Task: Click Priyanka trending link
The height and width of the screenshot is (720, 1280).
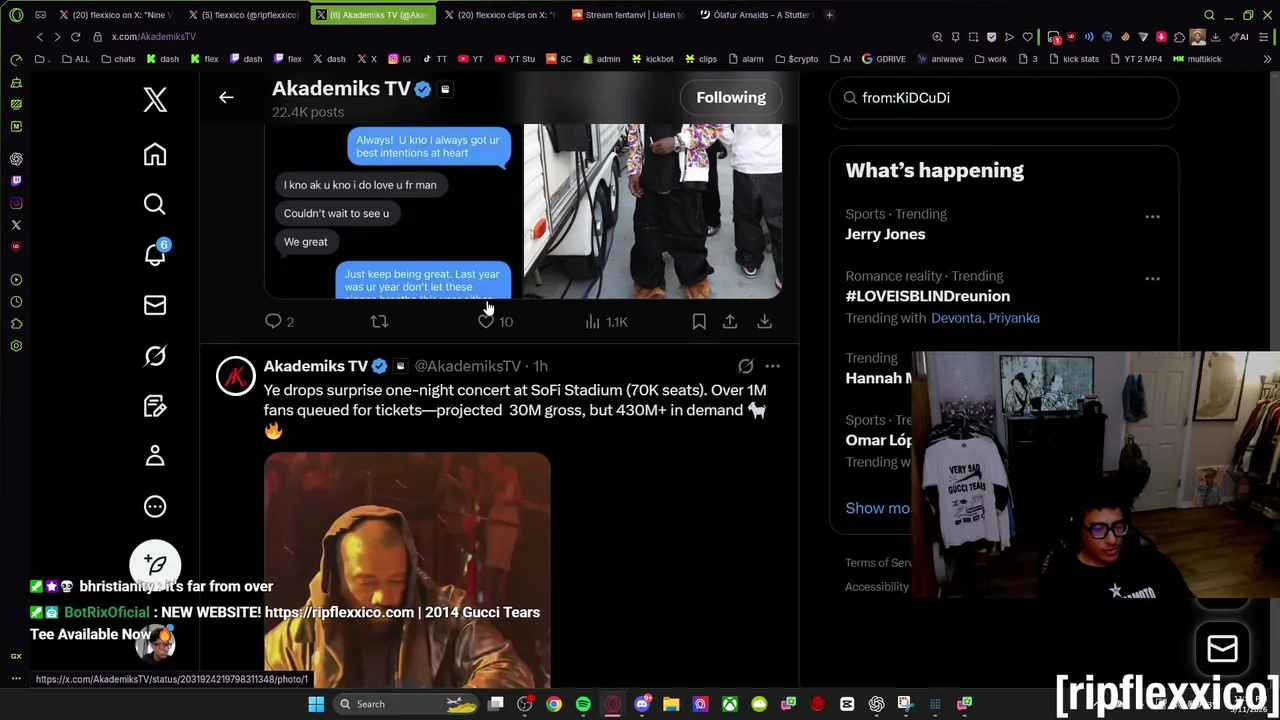Action: coord(1014,318)
